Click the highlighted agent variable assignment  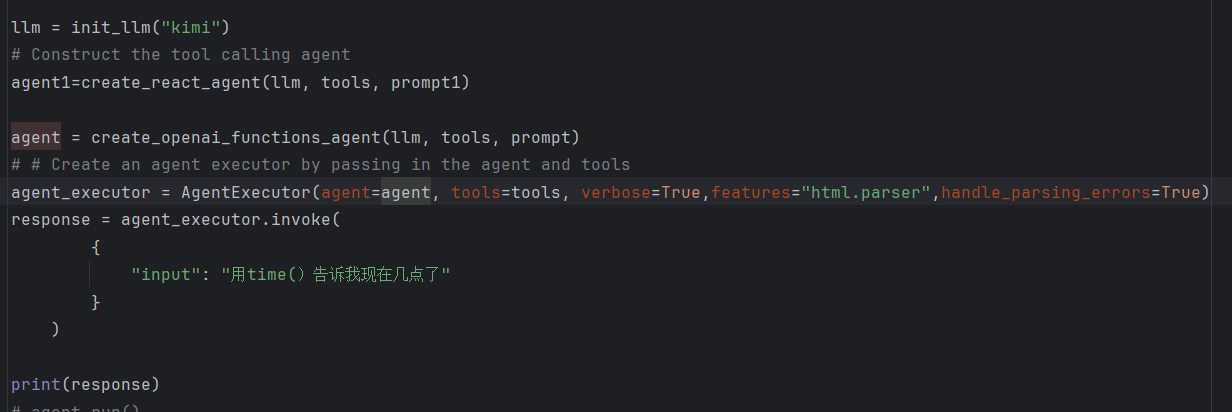point(36,137)
